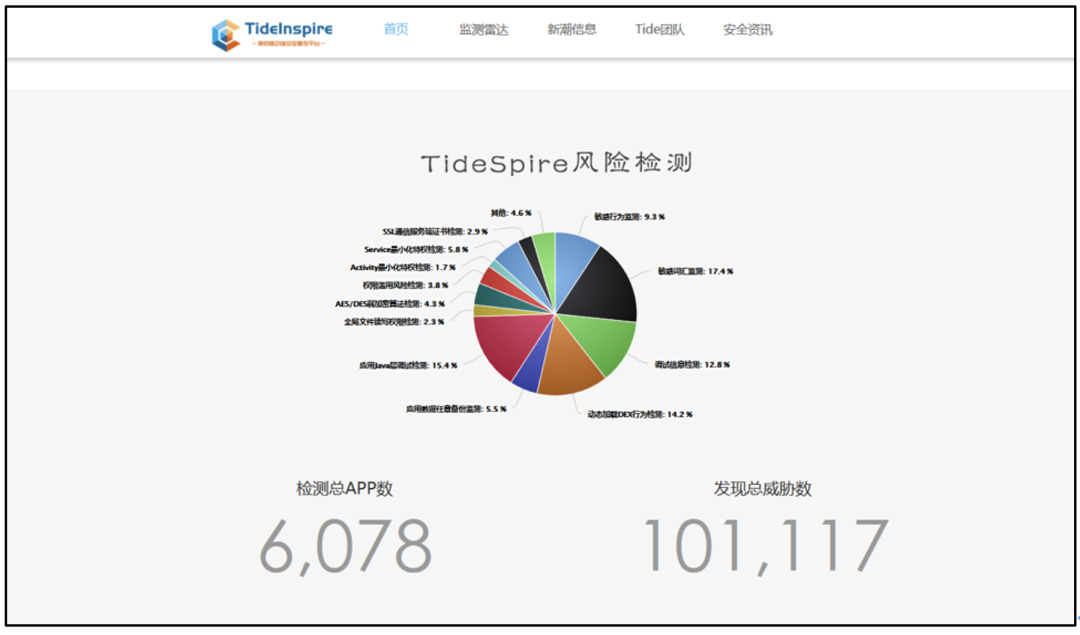Click the 敏感行为监测: 9.3 % label
1080x635 pixels.
tap(630, 217)
